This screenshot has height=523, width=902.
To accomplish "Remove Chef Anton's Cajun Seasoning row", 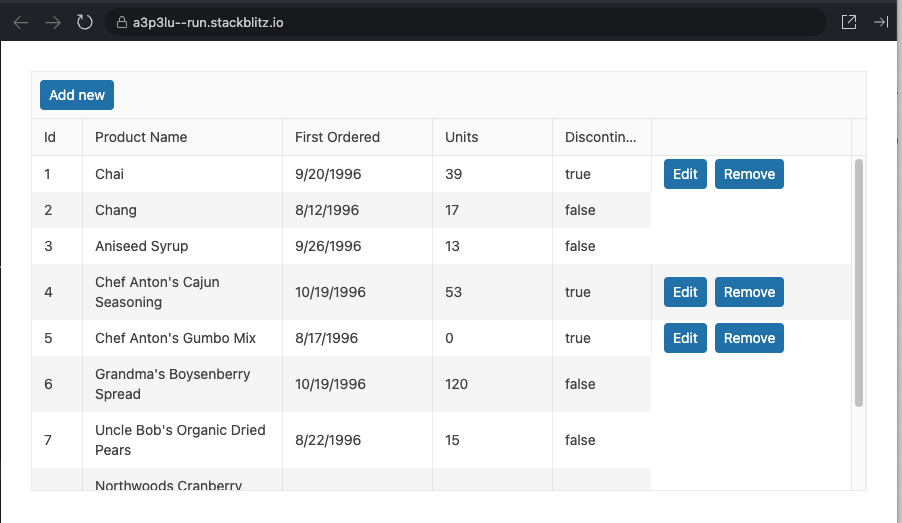I will 749,292.
